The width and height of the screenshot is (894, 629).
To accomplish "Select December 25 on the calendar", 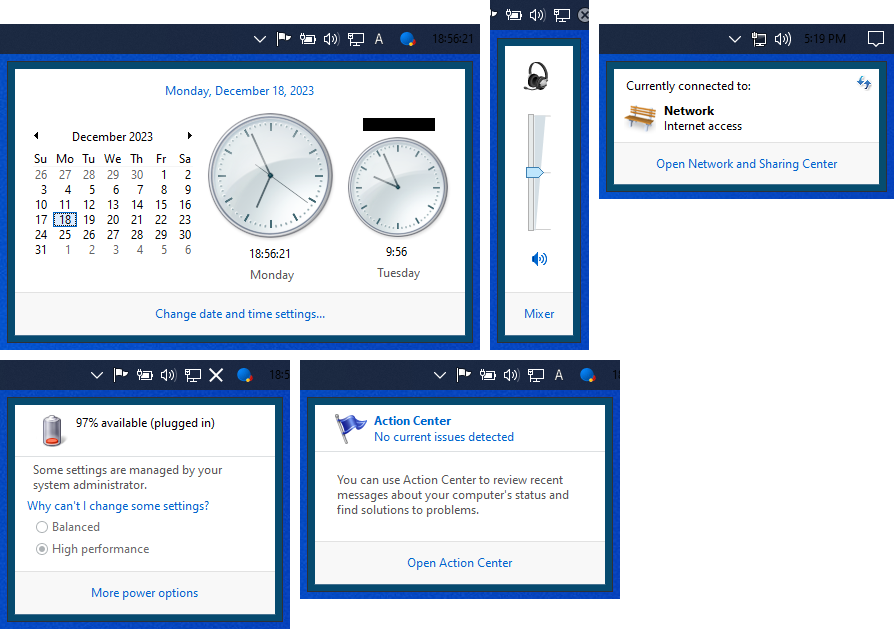I will tap(65, 235).
